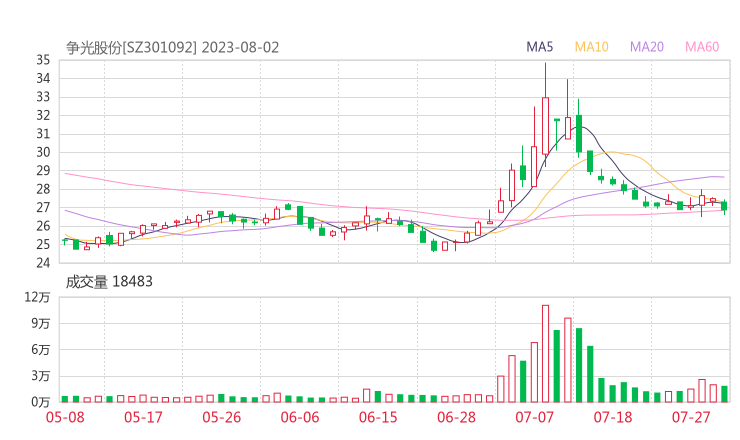Click the 06-28 date axis label
The height and width of the screenshot is (440, 740).
click(x=457, y=417)
